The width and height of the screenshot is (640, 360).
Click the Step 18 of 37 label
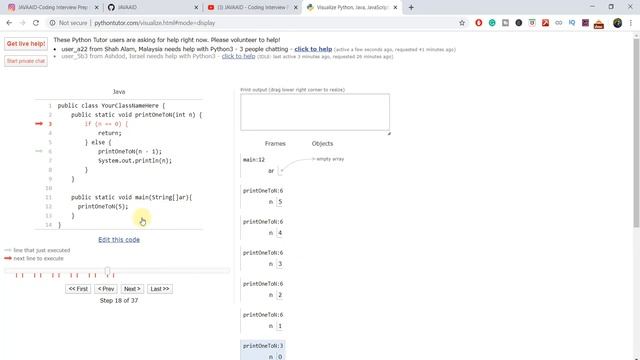119,300
